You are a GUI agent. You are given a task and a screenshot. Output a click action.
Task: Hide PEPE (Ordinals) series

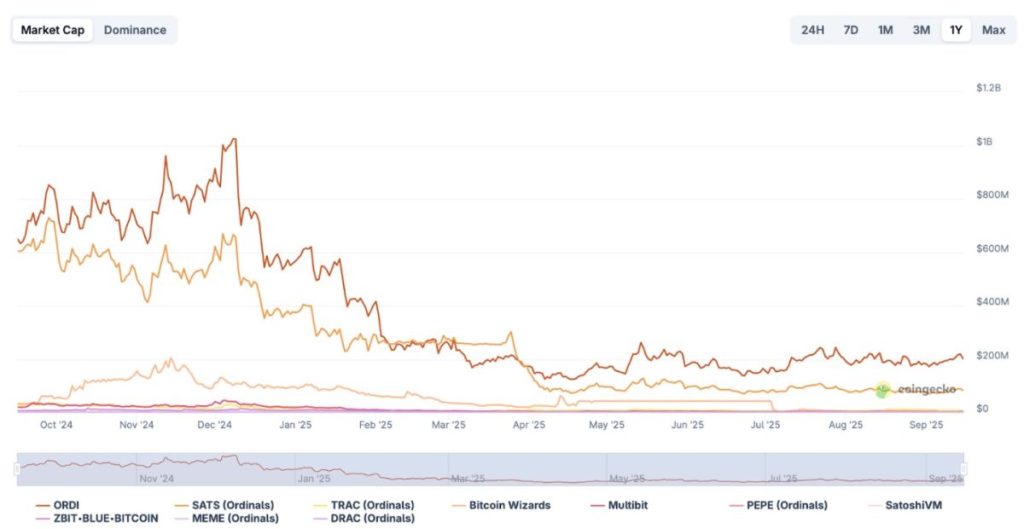(778, 505)
